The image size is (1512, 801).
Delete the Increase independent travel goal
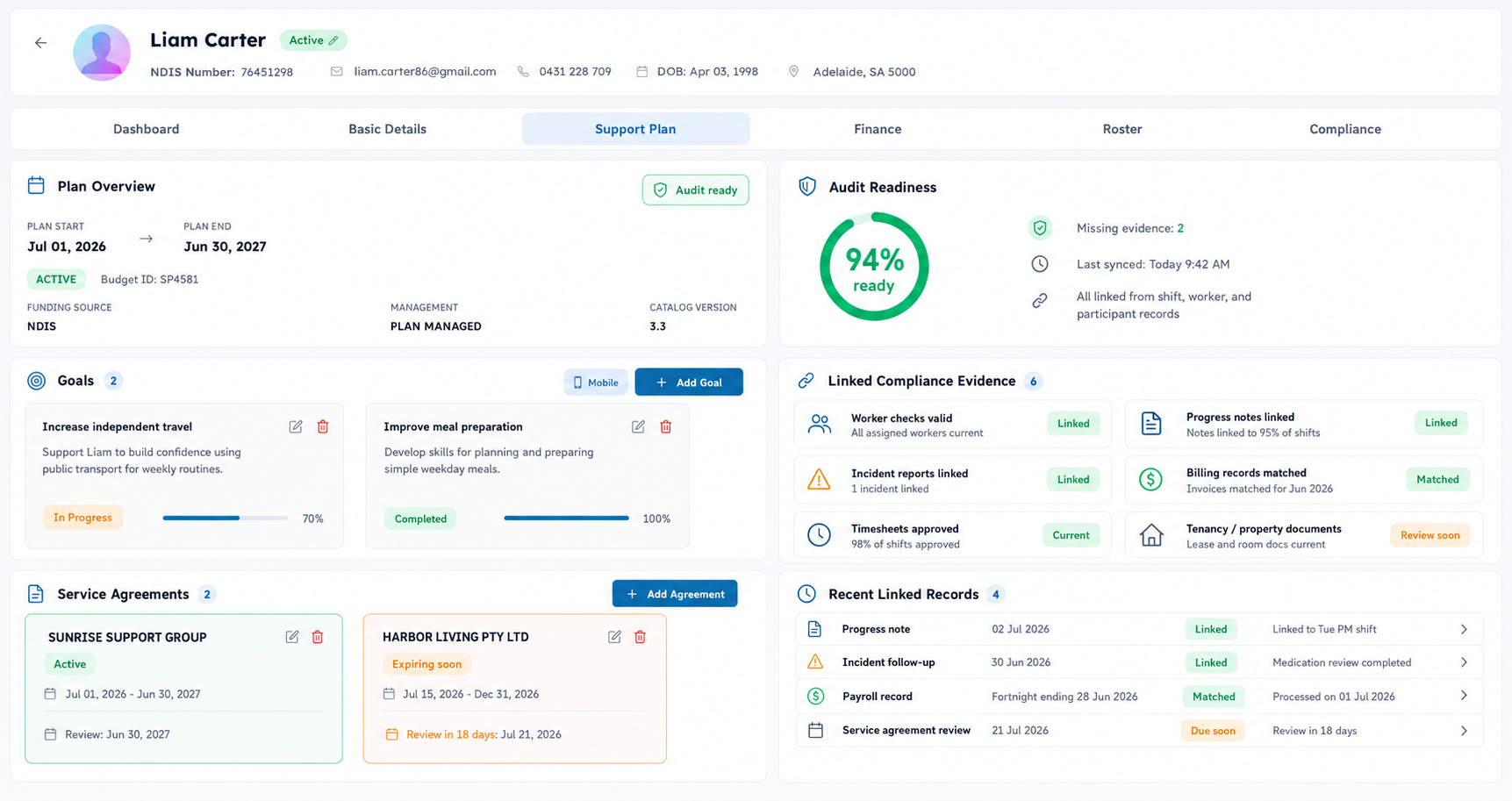click(323, 426)
